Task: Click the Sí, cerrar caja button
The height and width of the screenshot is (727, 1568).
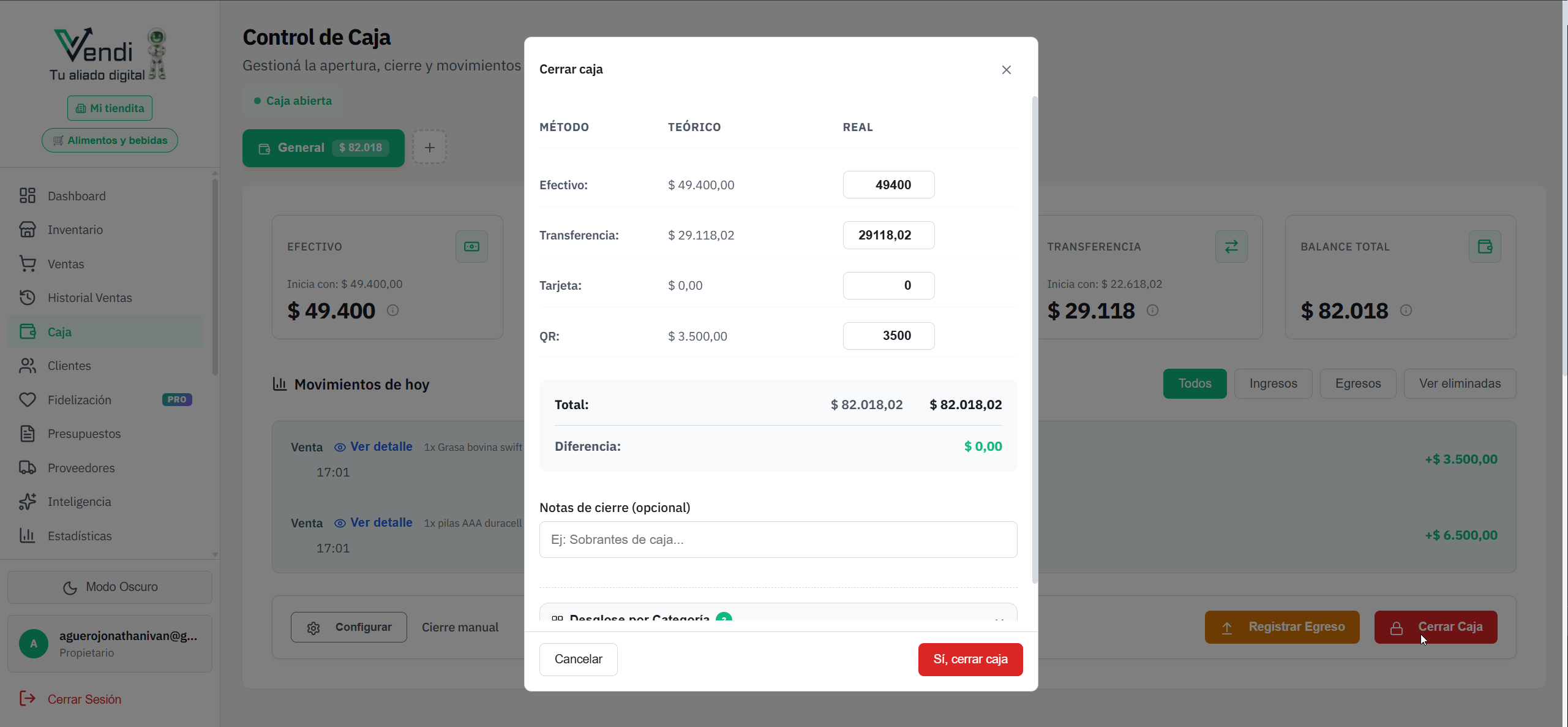Action: [970, 659]
